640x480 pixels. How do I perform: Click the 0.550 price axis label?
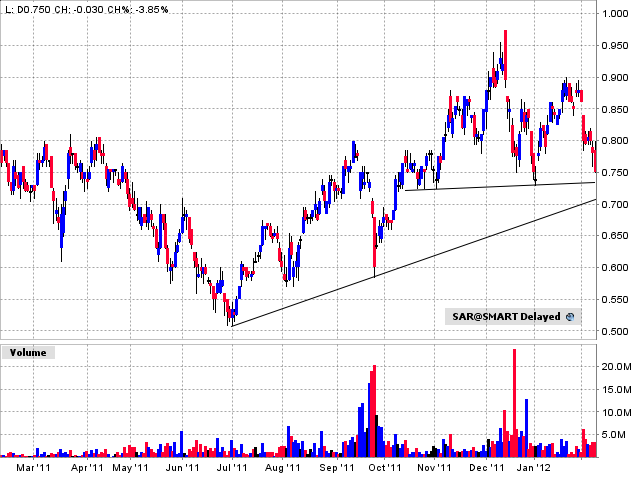pos(615,300)
